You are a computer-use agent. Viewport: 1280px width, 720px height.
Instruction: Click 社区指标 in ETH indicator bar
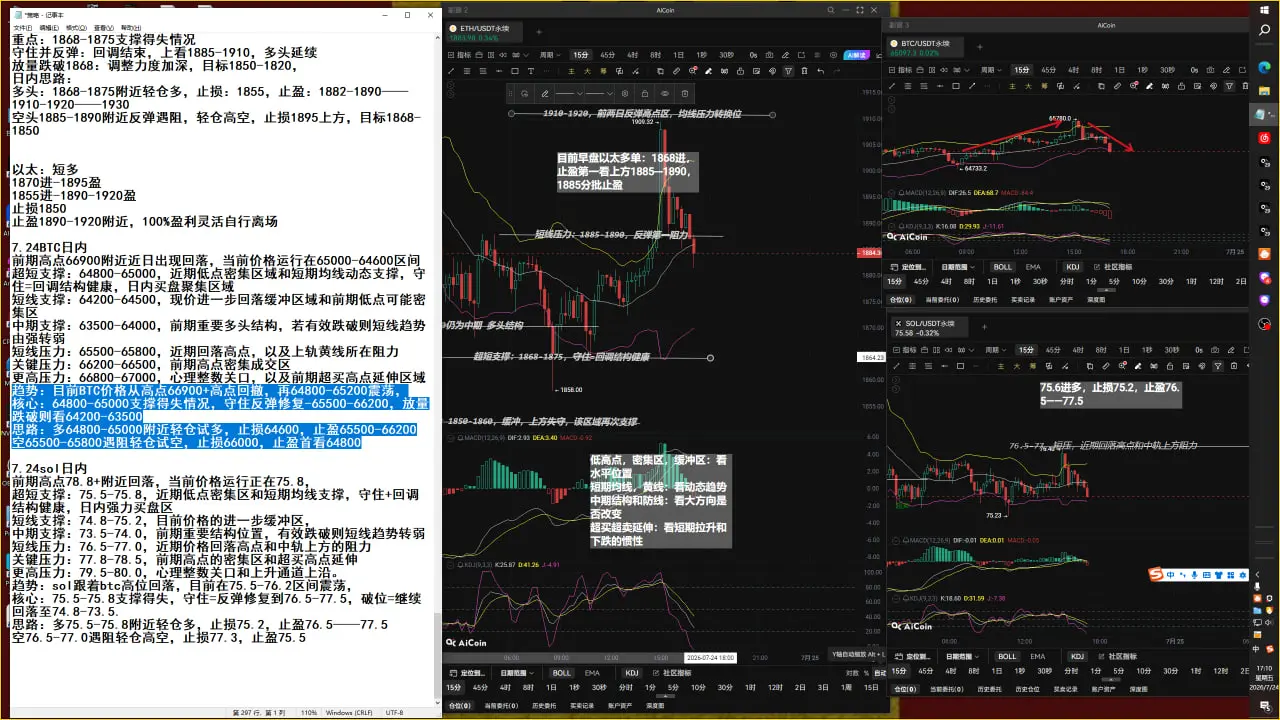pos(672,673)
